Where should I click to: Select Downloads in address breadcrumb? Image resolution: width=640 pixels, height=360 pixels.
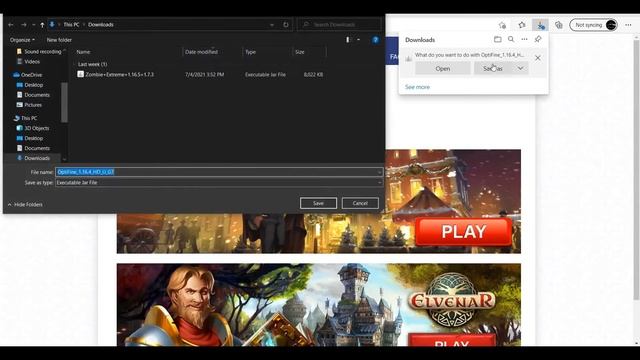coord(101,24)
